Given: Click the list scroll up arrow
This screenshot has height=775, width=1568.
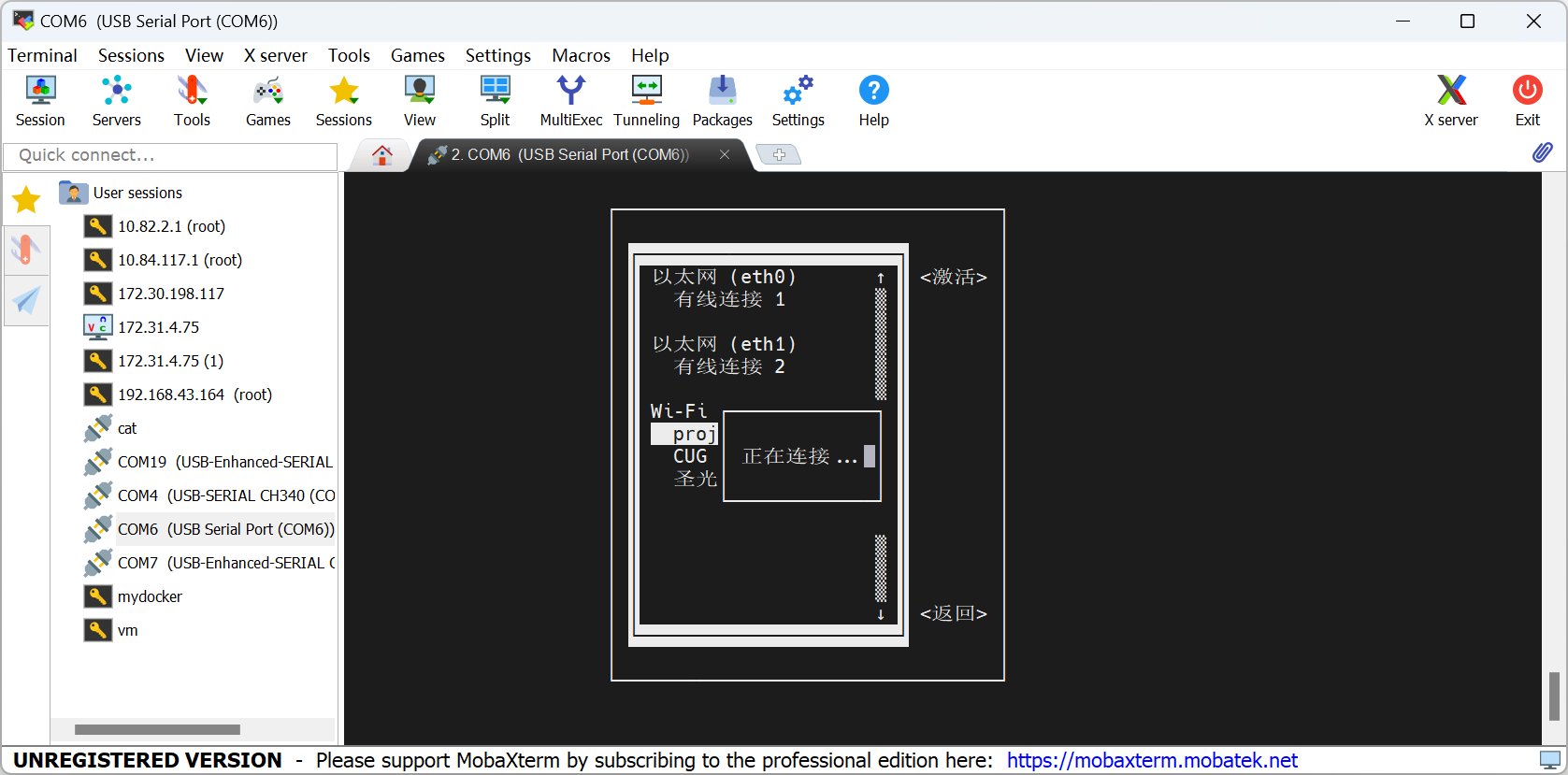Looking at the screenshot, I should (x=881, y=278).
